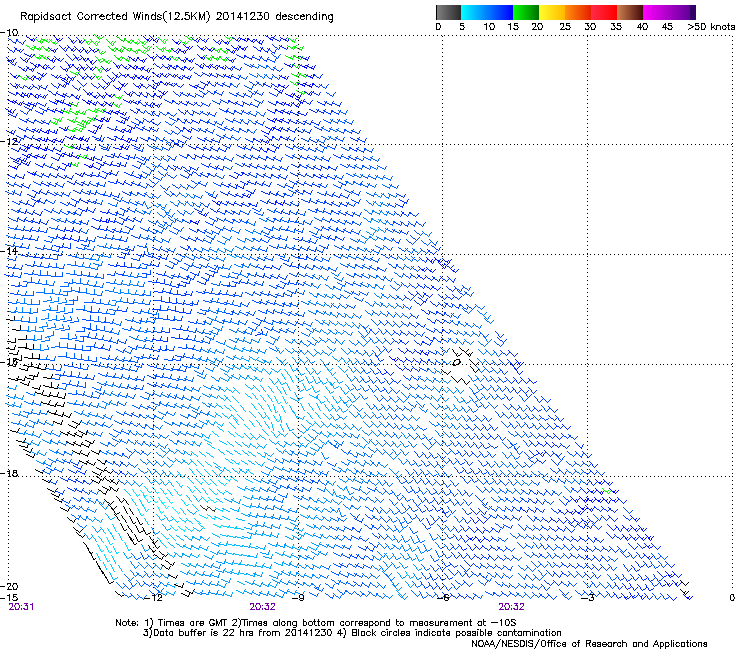The width and height of the screenshot is (740, 650).
Task: Click the NOAA/NESDIS credit line
Action: point(589,644)
